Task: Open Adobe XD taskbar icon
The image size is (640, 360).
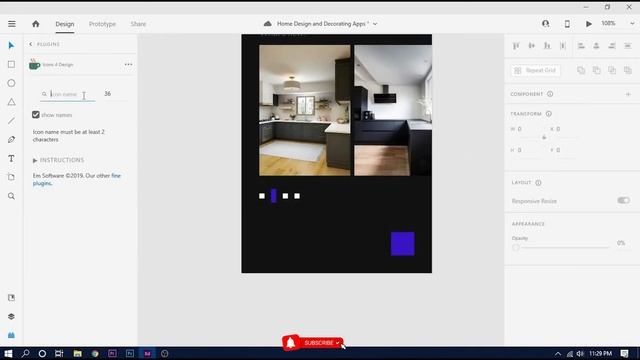Action: [147, 353]
